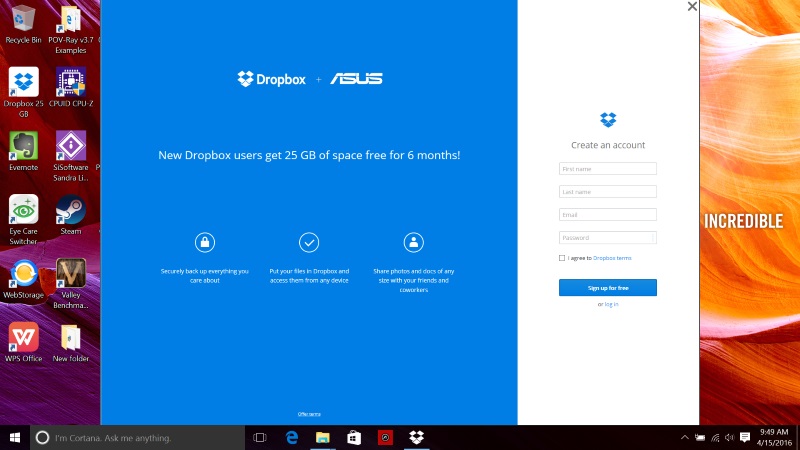Click the taskbar clock and date
The width and height of the screenshot is (800, 450).
[x=774, y=438]
